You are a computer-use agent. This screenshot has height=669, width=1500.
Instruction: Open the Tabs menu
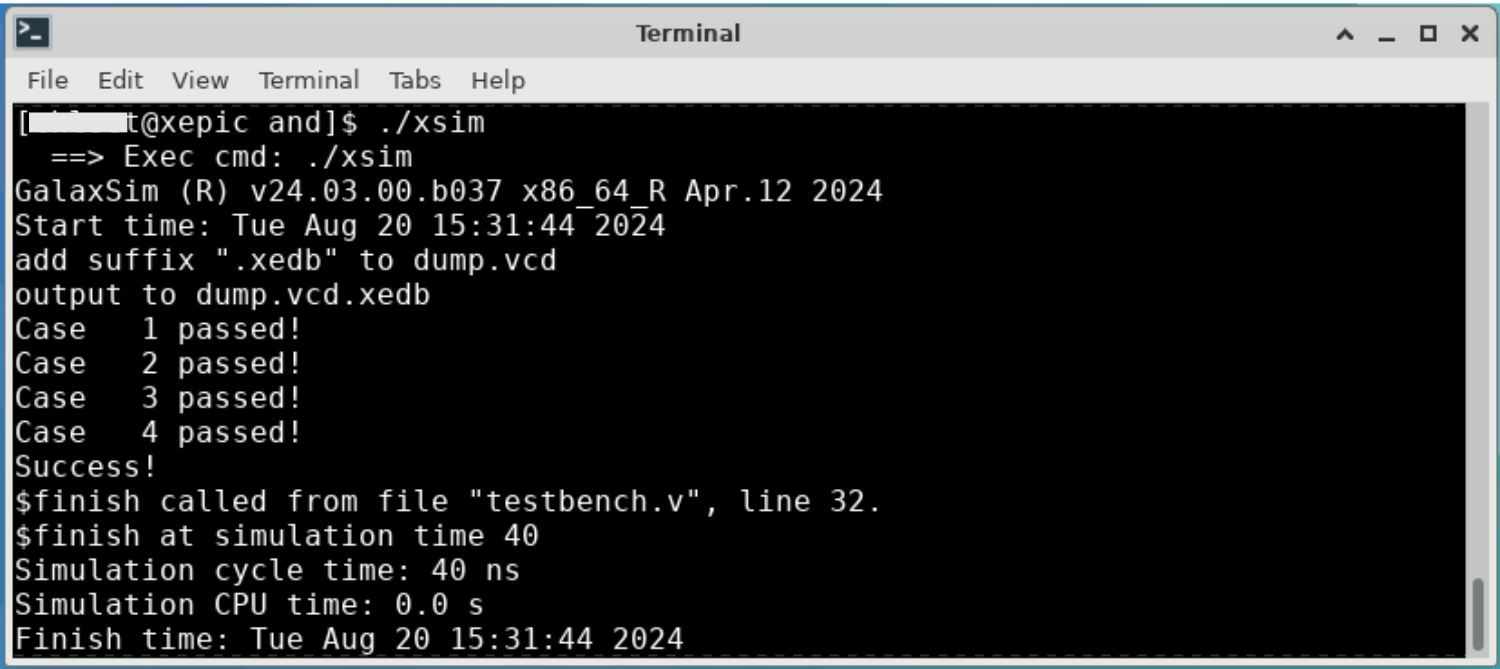pyautogui.click(x=415, y=80)
